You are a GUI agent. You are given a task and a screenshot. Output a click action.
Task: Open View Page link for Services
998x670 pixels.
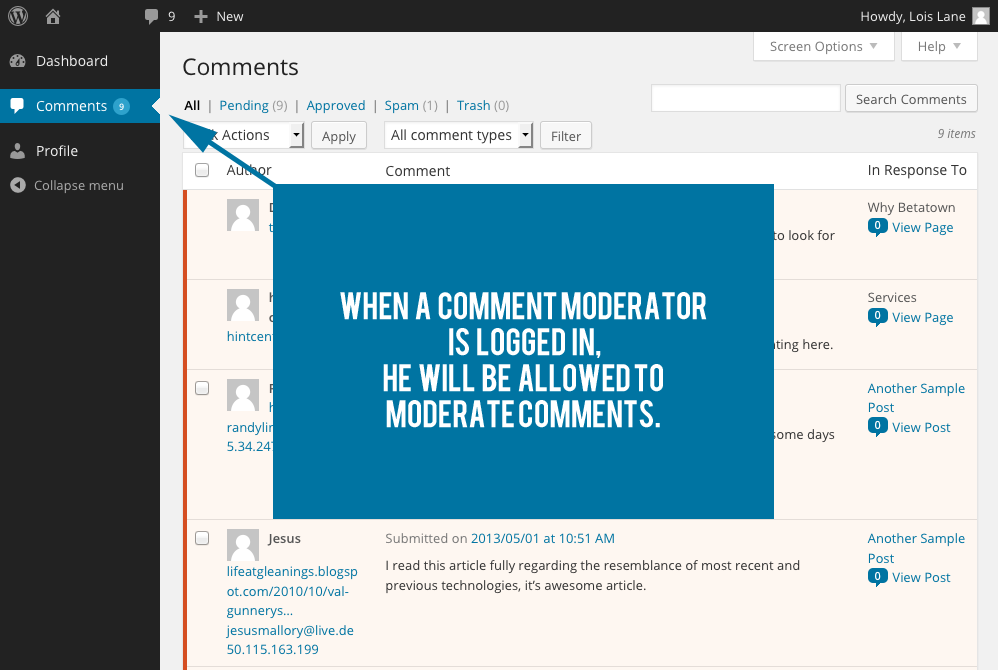922,317
